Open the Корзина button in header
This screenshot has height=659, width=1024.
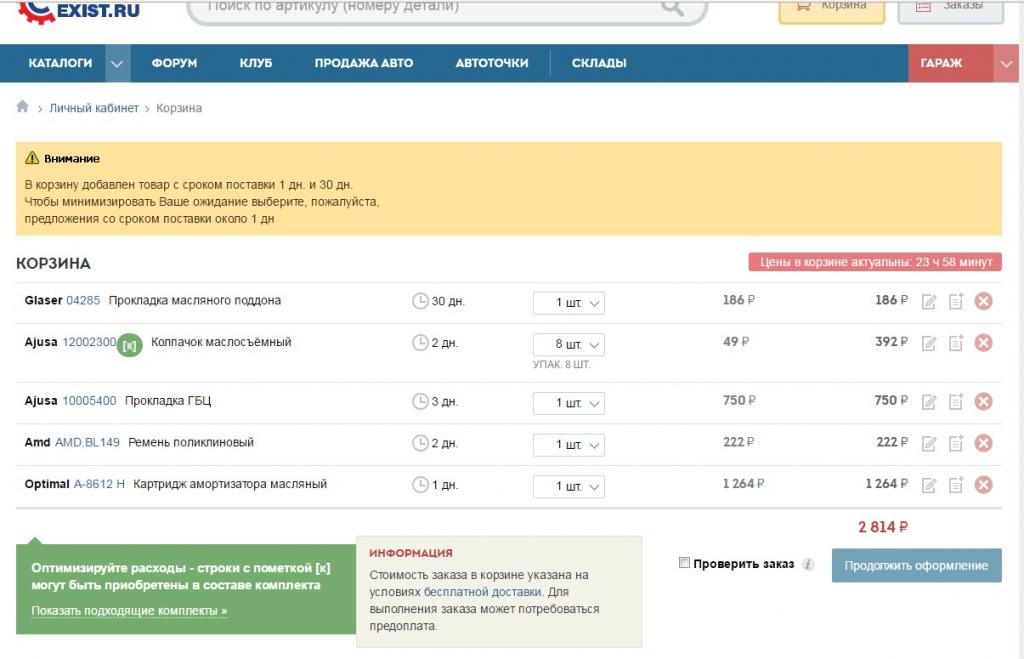tap(831, 10)
